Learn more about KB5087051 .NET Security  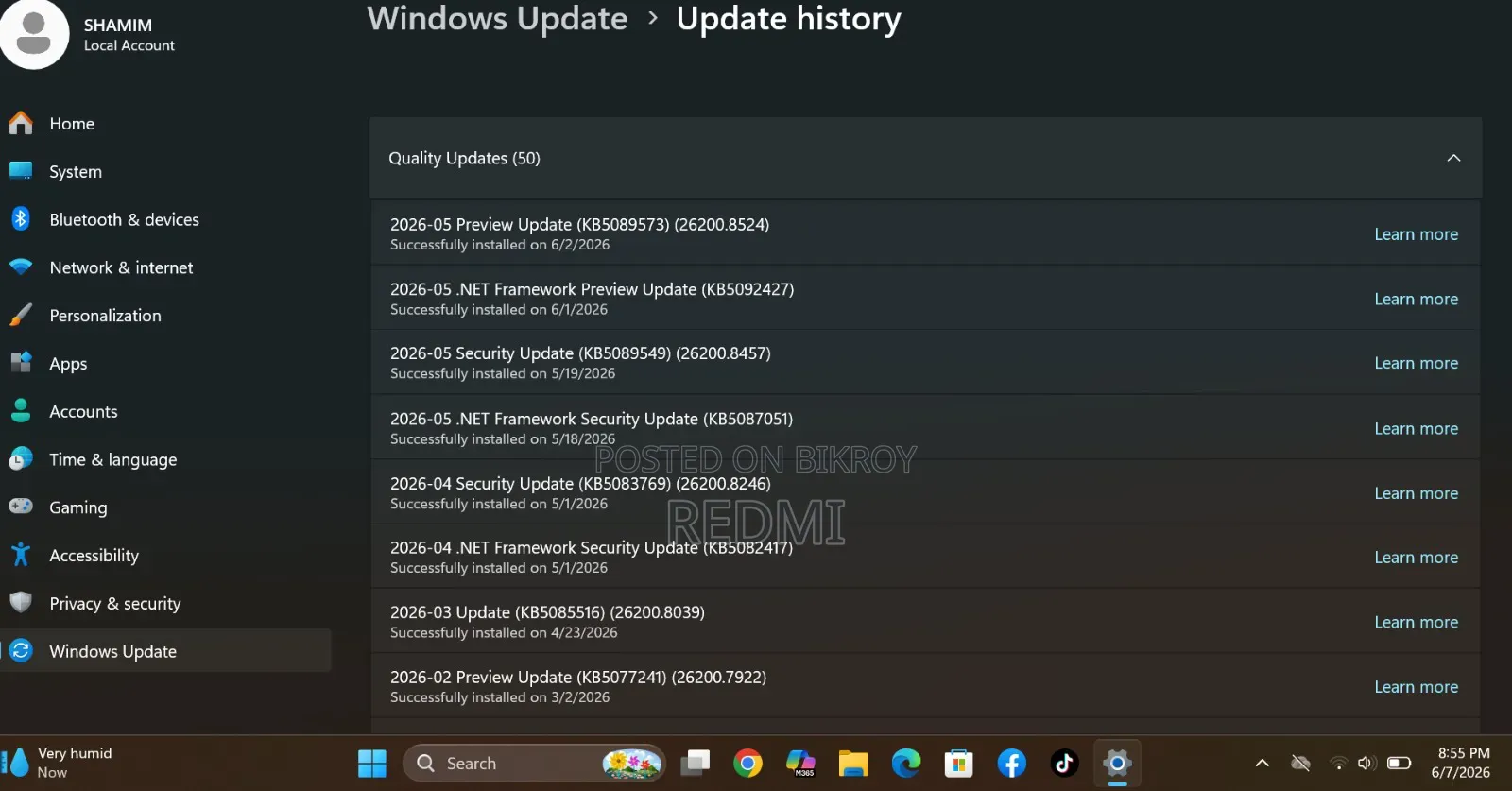point(1416,428)
